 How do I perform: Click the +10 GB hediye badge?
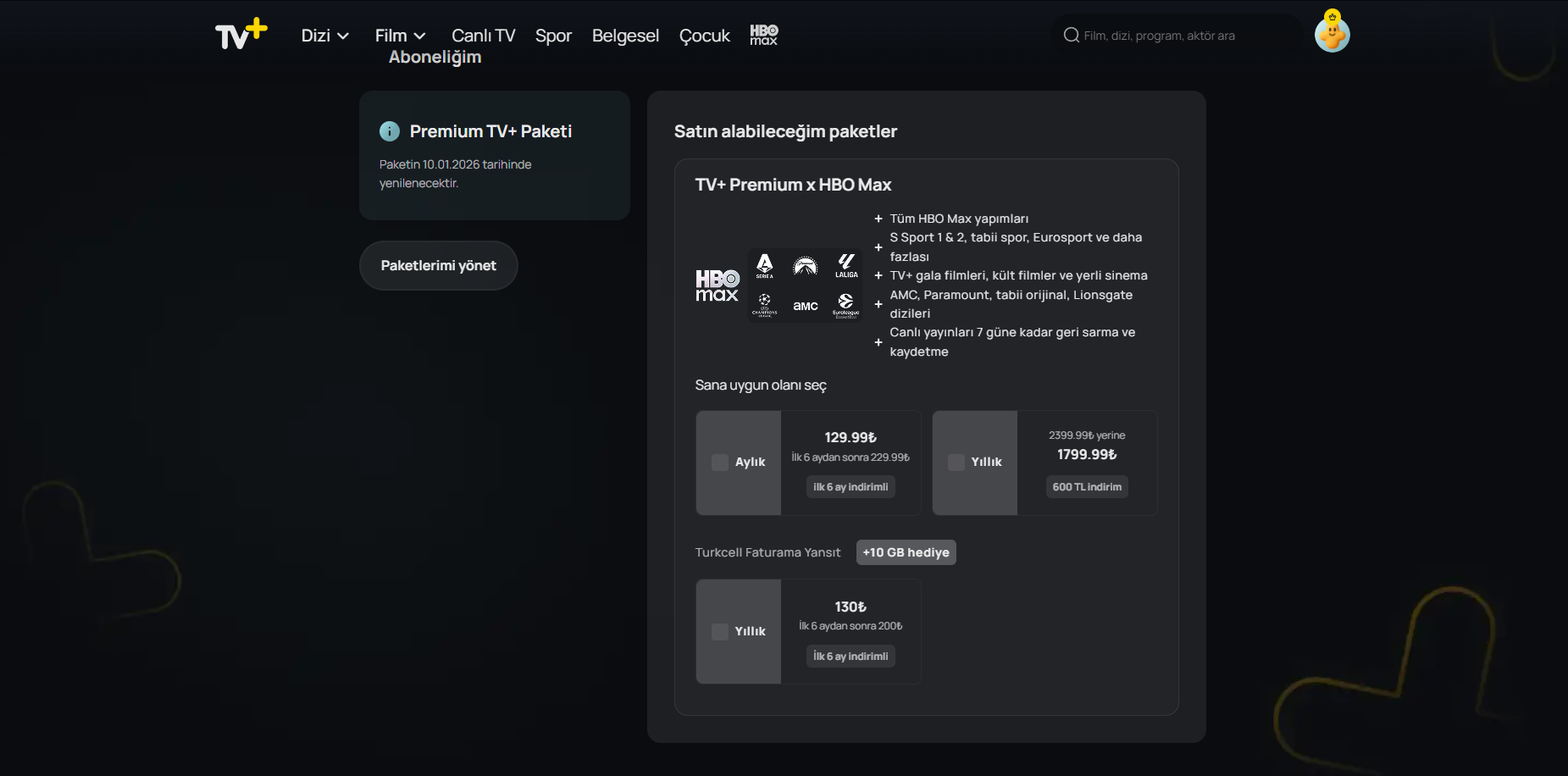tap(906, 552)
